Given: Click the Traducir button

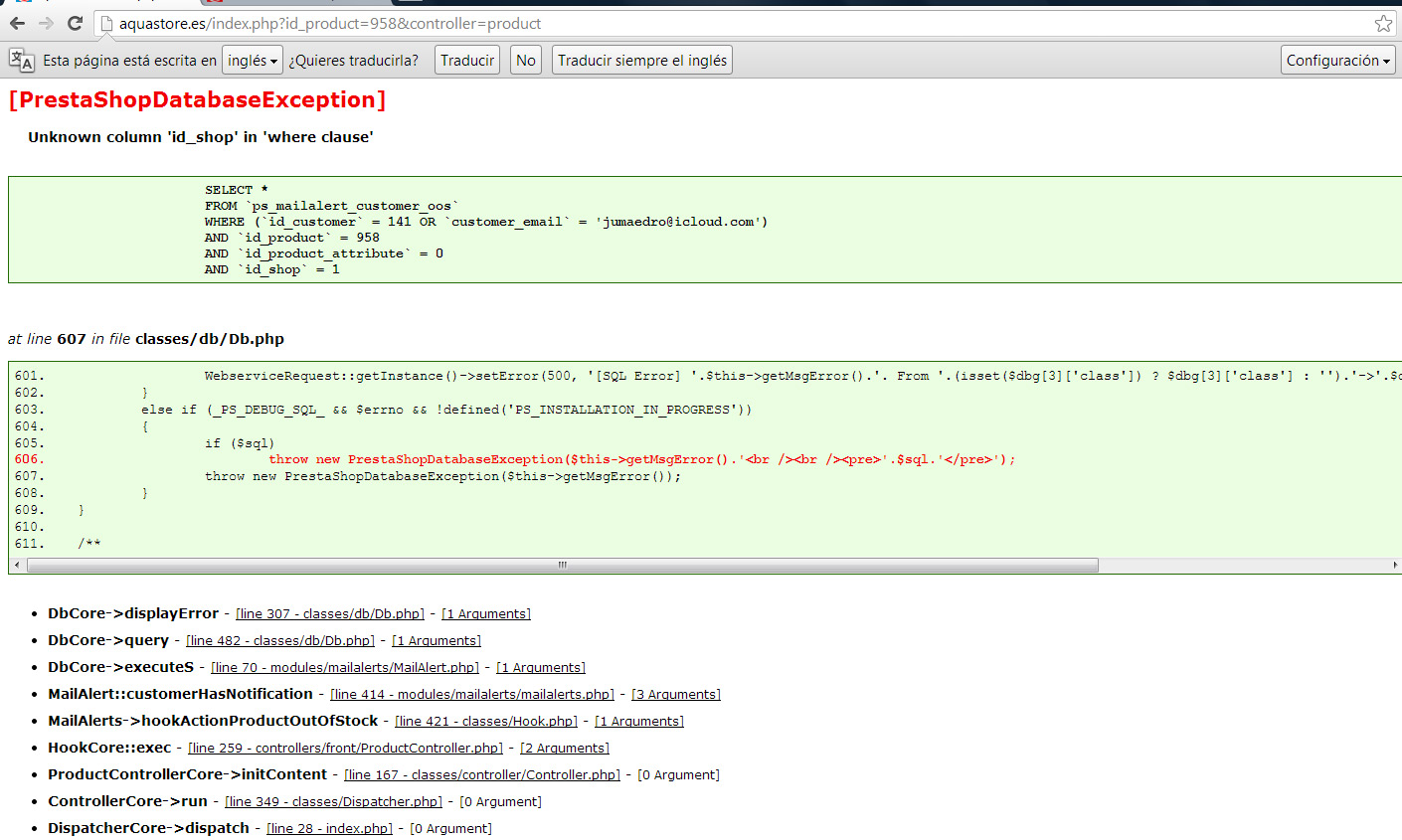Looking at the screenshot, I should (x=467, y=60).
